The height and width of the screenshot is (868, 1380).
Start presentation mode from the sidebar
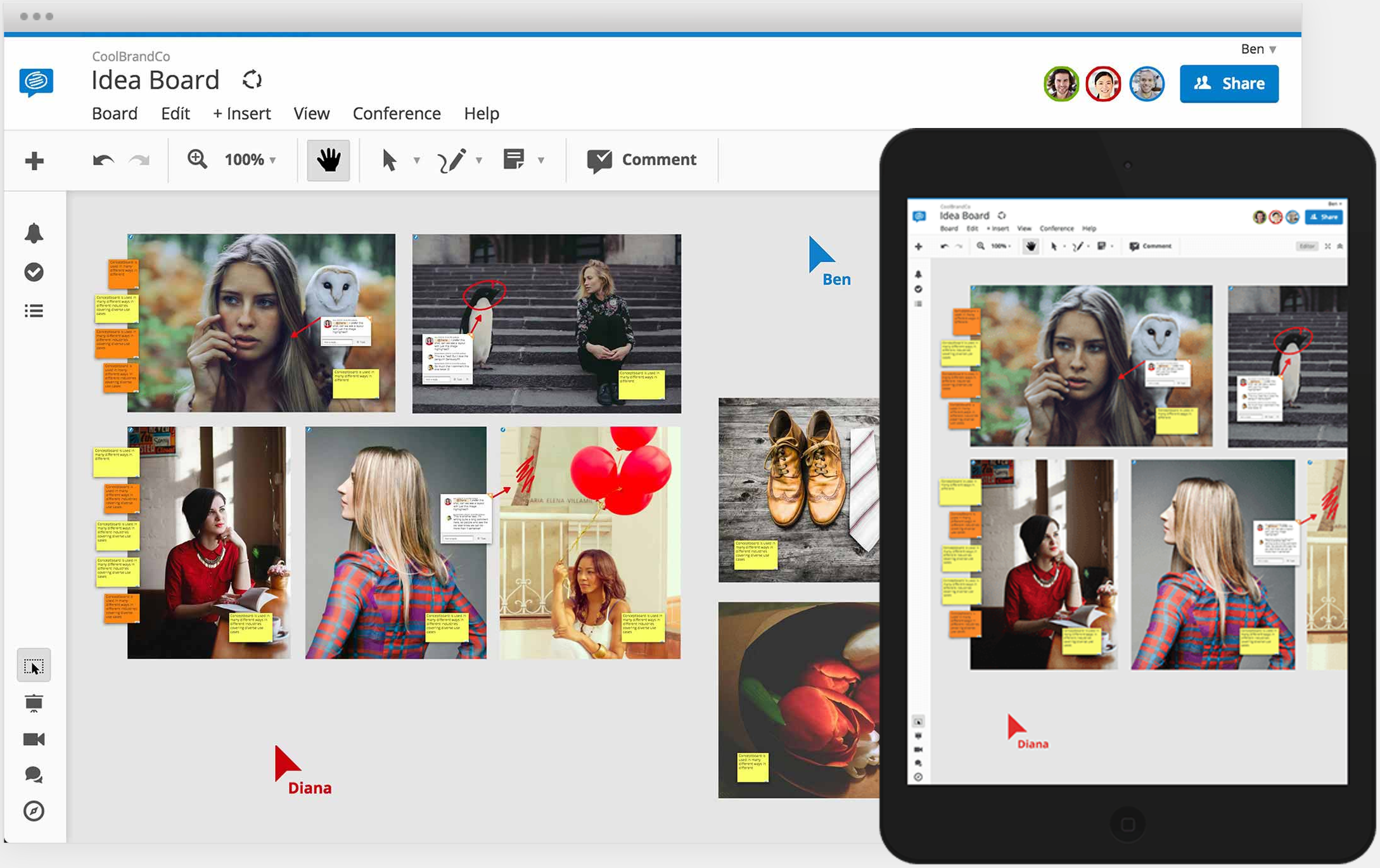(34, 702)
